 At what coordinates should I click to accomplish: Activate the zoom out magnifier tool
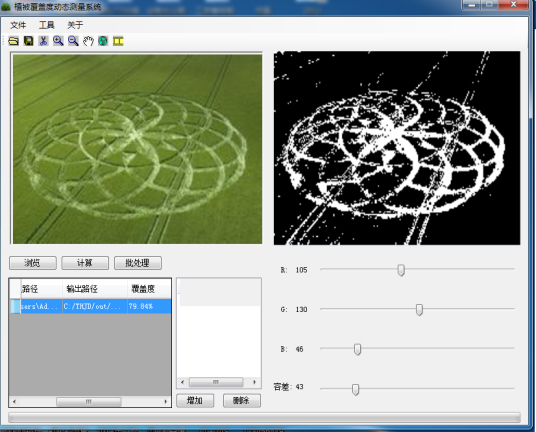click(x=73, y=41)
